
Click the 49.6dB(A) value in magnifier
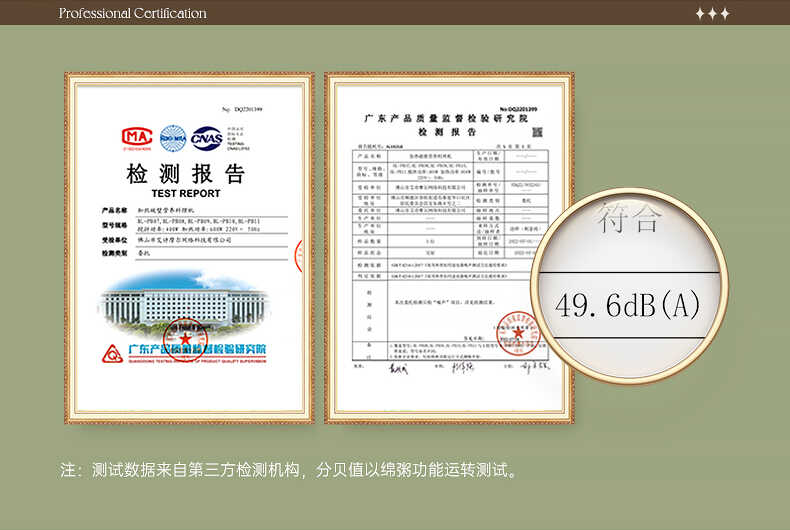(628, 305)
